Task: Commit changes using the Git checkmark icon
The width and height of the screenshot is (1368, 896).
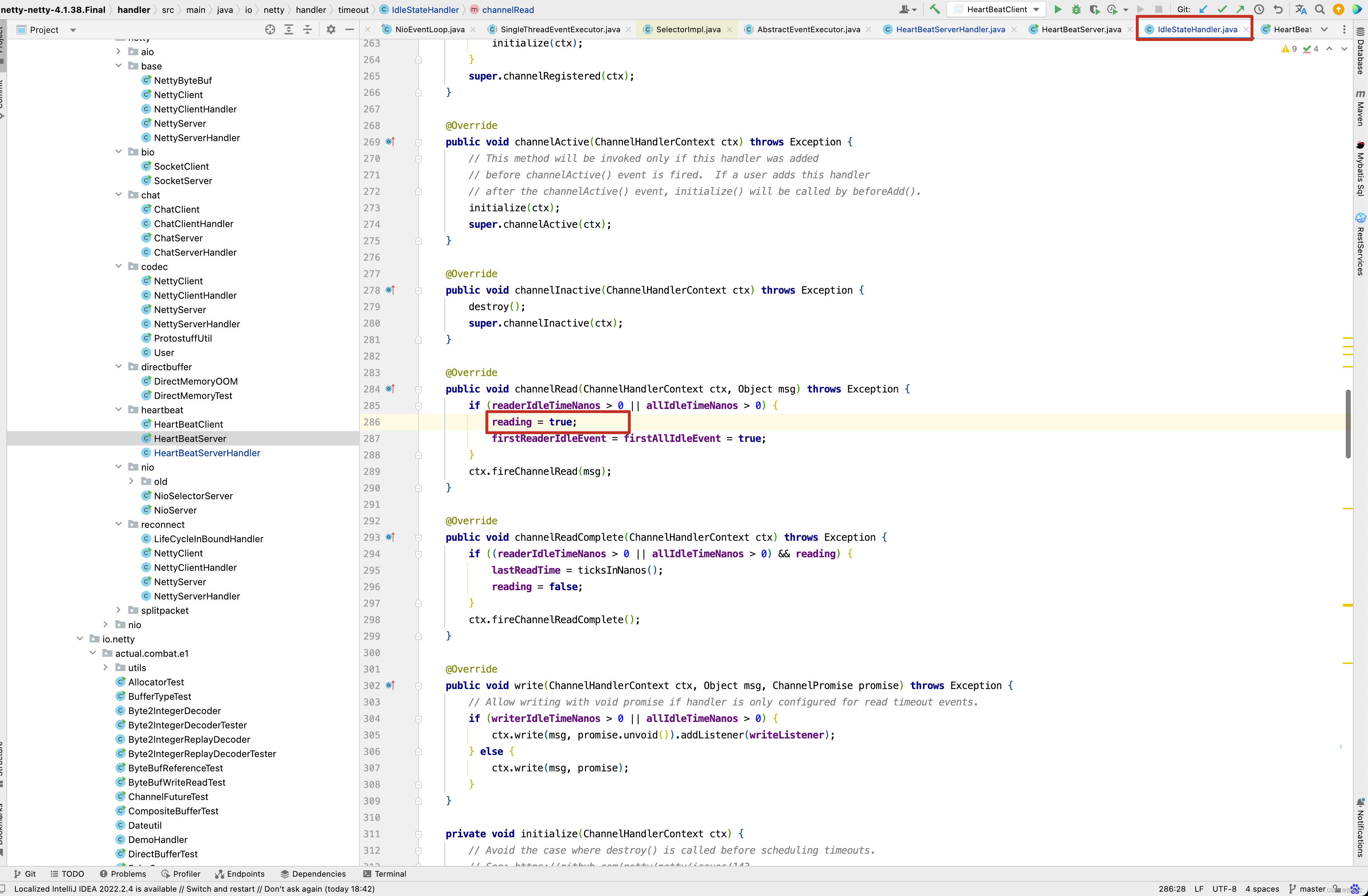Action: click(1222, 9)
